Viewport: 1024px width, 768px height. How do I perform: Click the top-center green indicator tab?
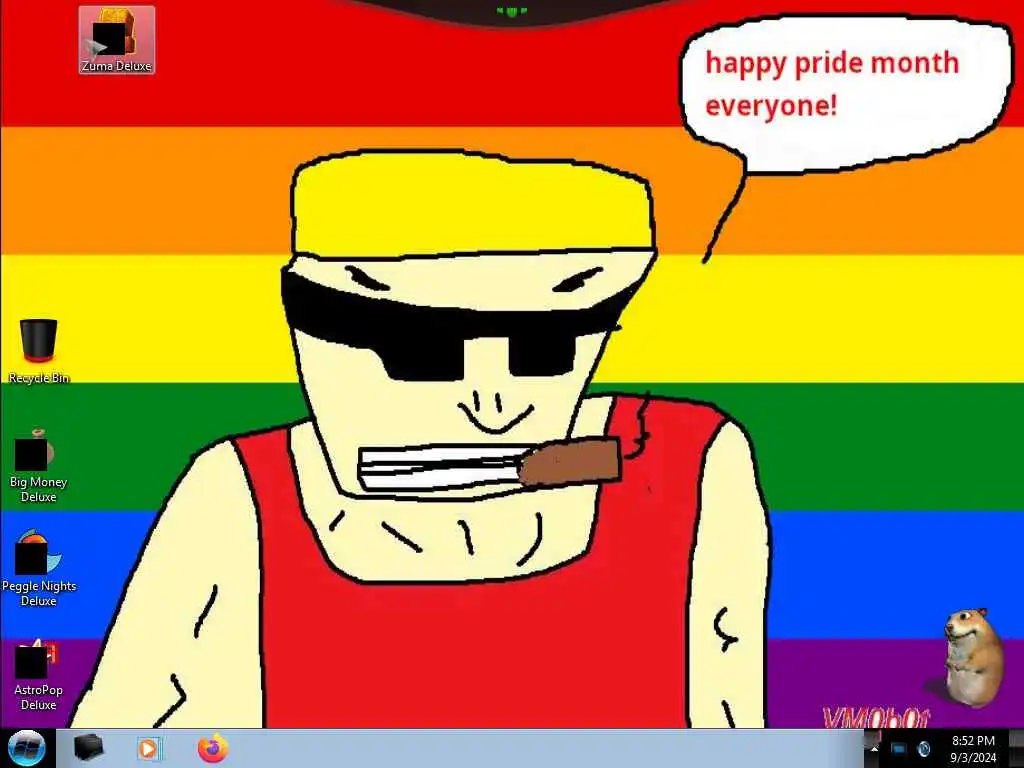(x=511, y=11)
